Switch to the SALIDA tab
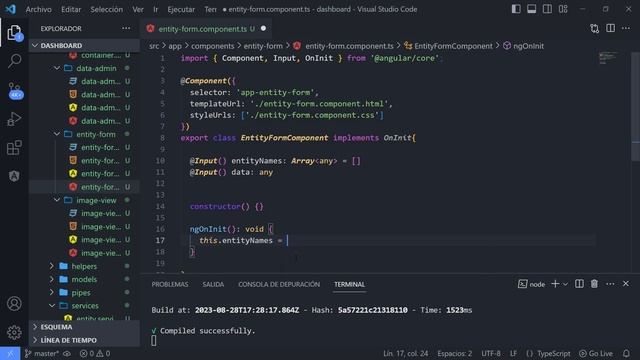 (x=213, y=284)
